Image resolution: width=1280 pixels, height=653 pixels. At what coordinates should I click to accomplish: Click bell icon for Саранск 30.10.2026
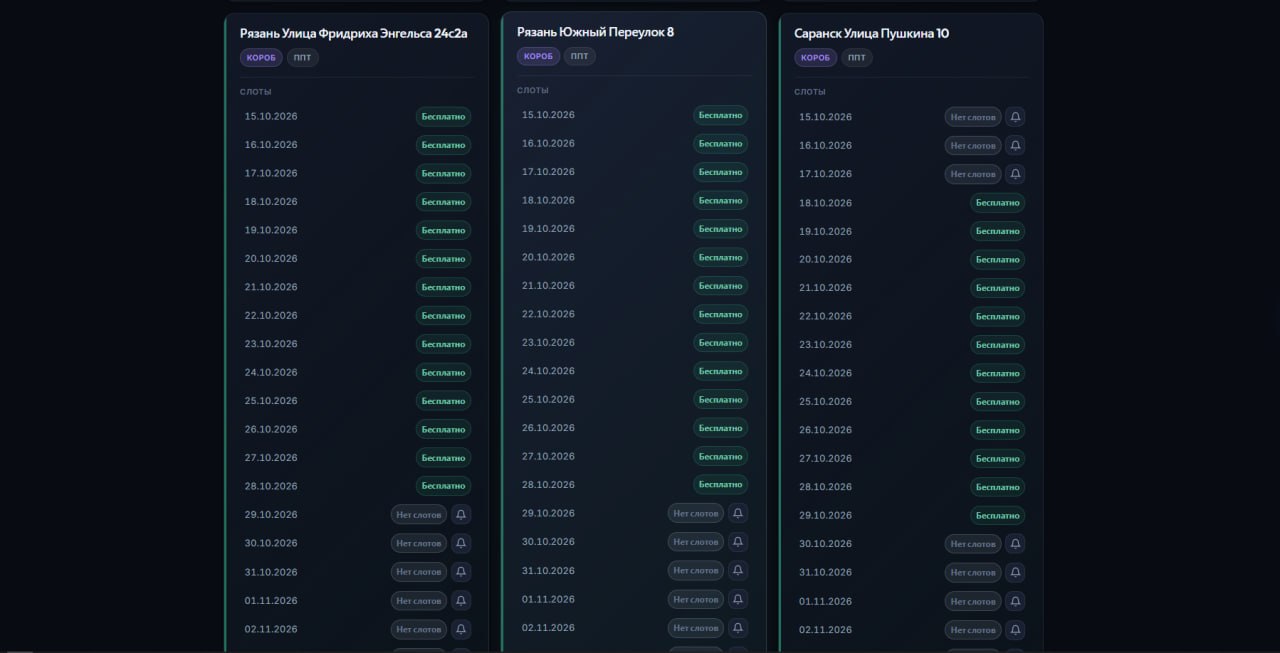coord(1015,544)
